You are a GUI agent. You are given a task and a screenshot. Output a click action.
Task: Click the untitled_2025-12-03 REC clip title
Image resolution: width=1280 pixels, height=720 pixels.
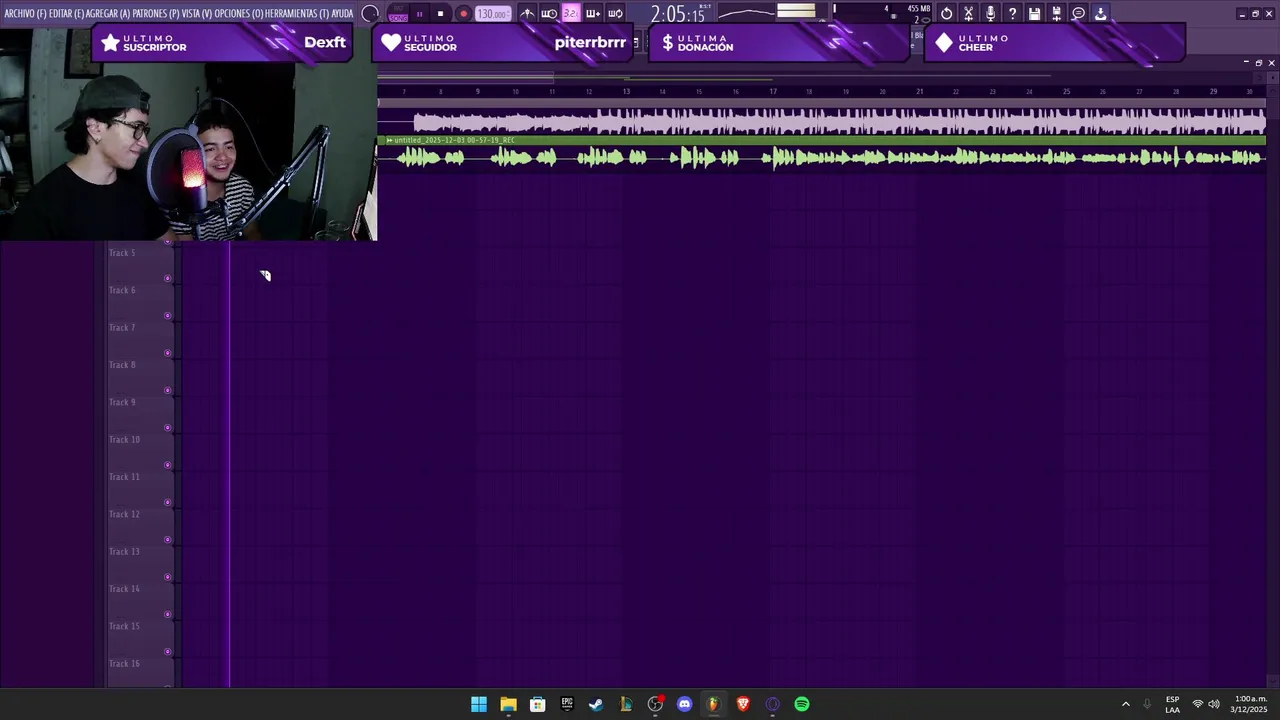click(x=455, y=140)
